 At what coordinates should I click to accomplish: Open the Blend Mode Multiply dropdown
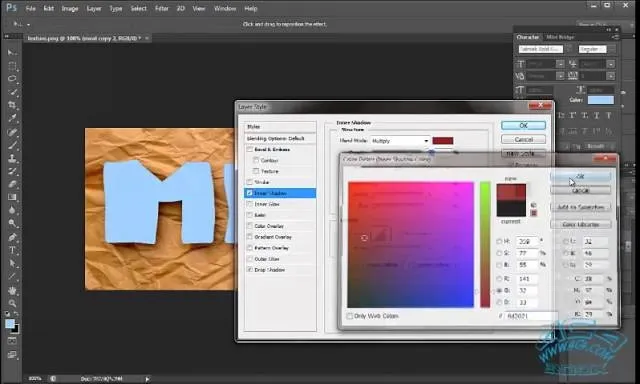tap(400, 141)
